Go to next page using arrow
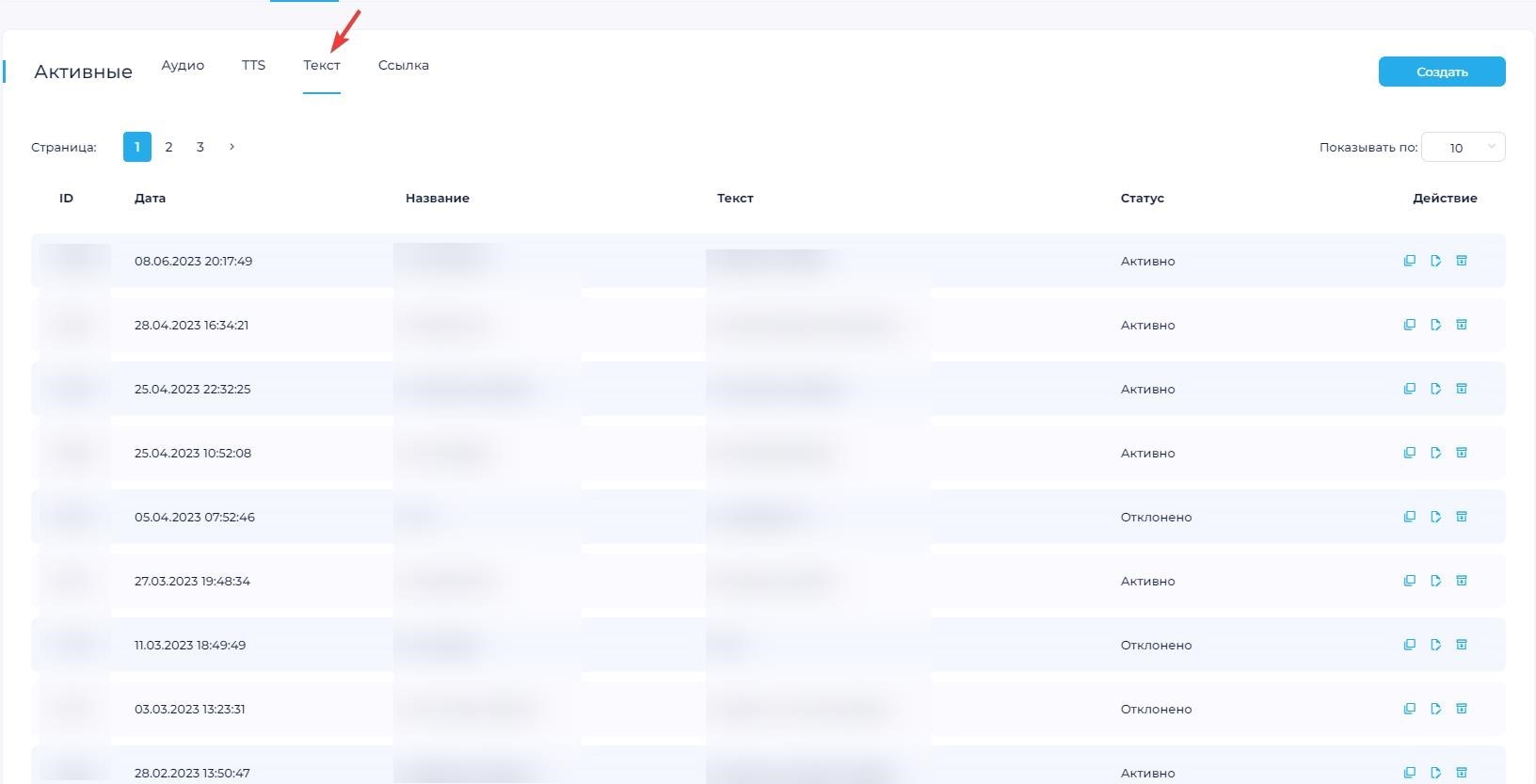 point(232,147)
